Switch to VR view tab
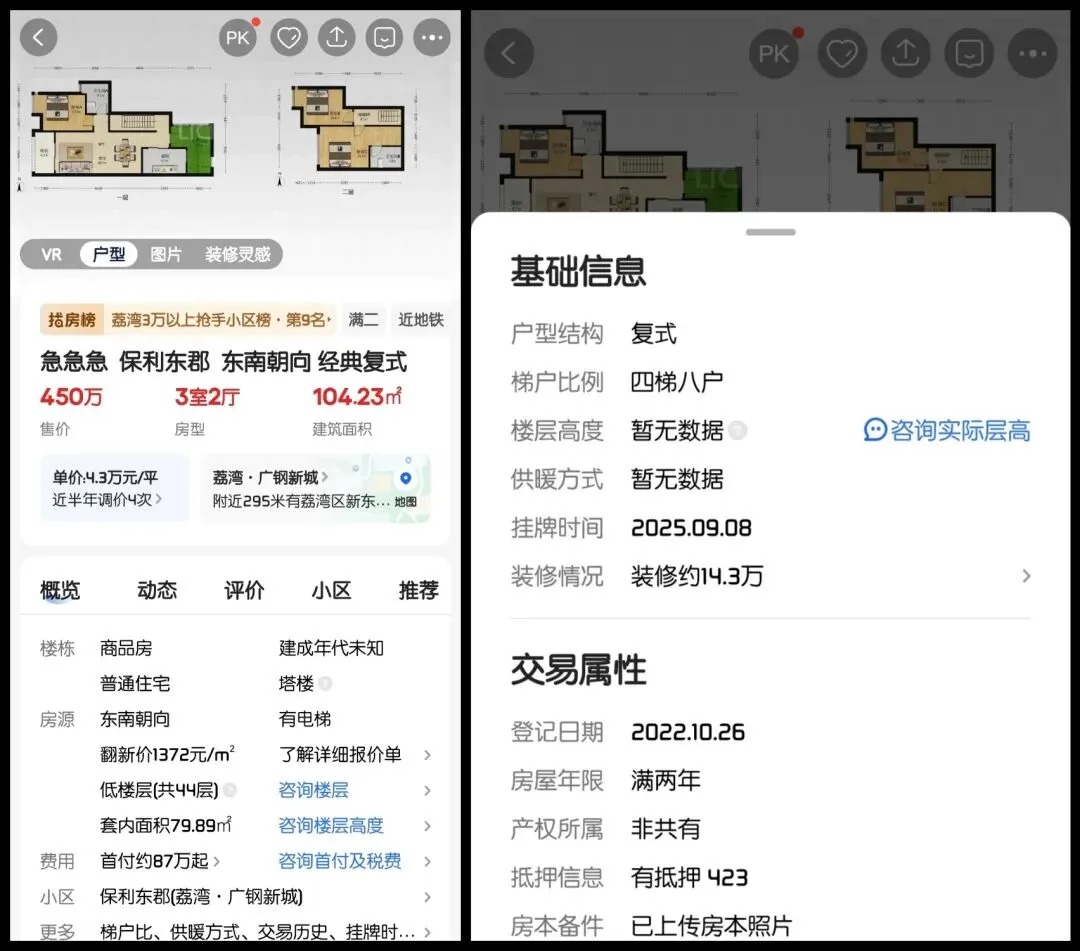Viewport: 1080px width, 951px height. pos(52,254)
